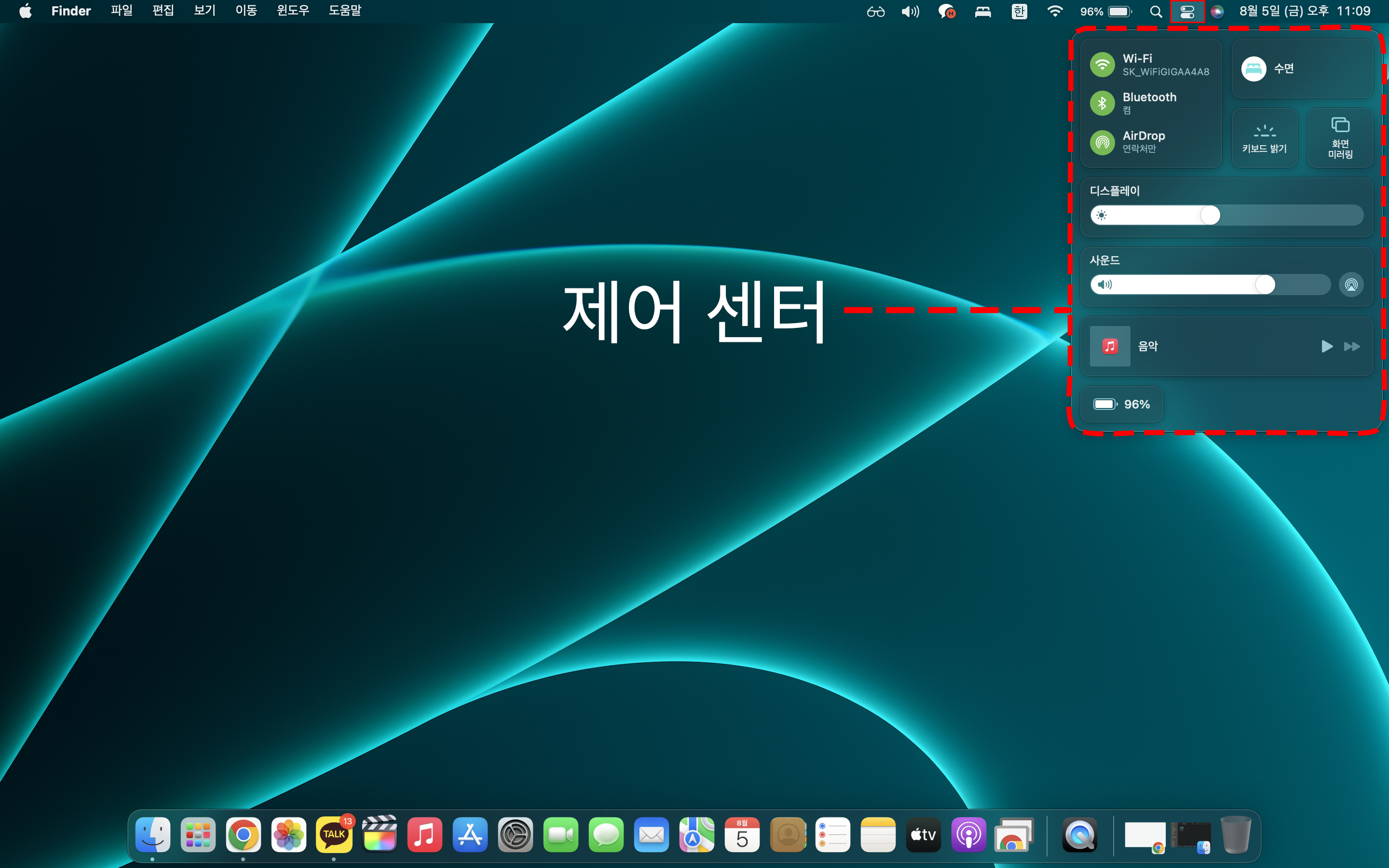Turn off Bluetooth in Control Center
This screenshot has width=1389, height=868.
click(1102, 103)
